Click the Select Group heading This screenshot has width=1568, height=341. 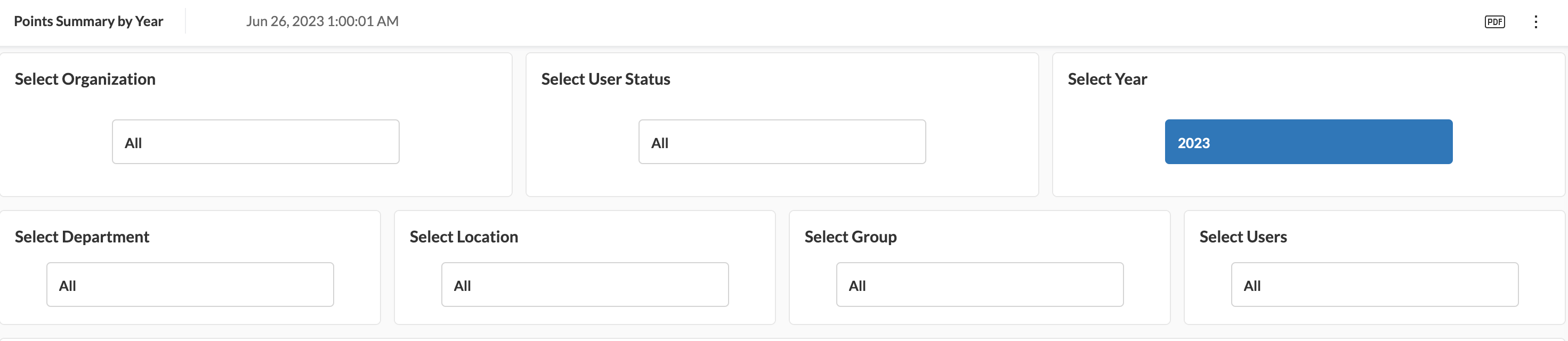click(850, 237)
